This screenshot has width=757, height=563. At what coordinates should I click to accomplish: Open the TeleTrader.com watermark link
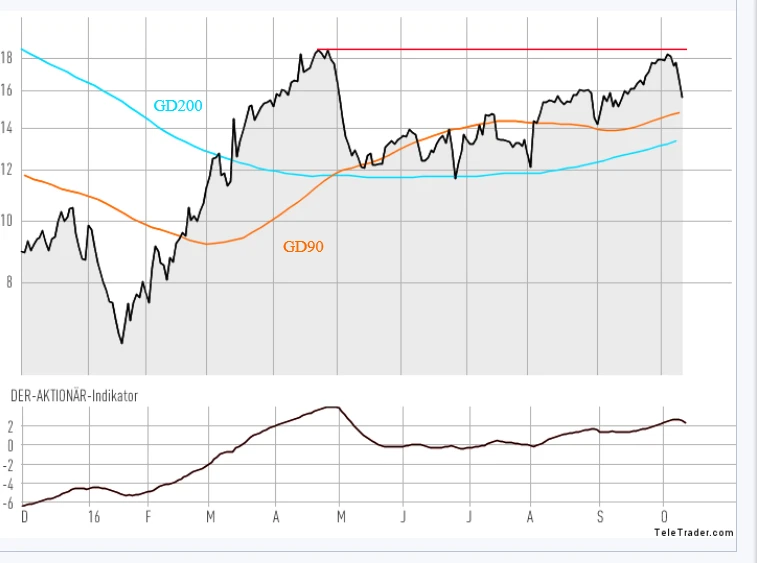694,533
